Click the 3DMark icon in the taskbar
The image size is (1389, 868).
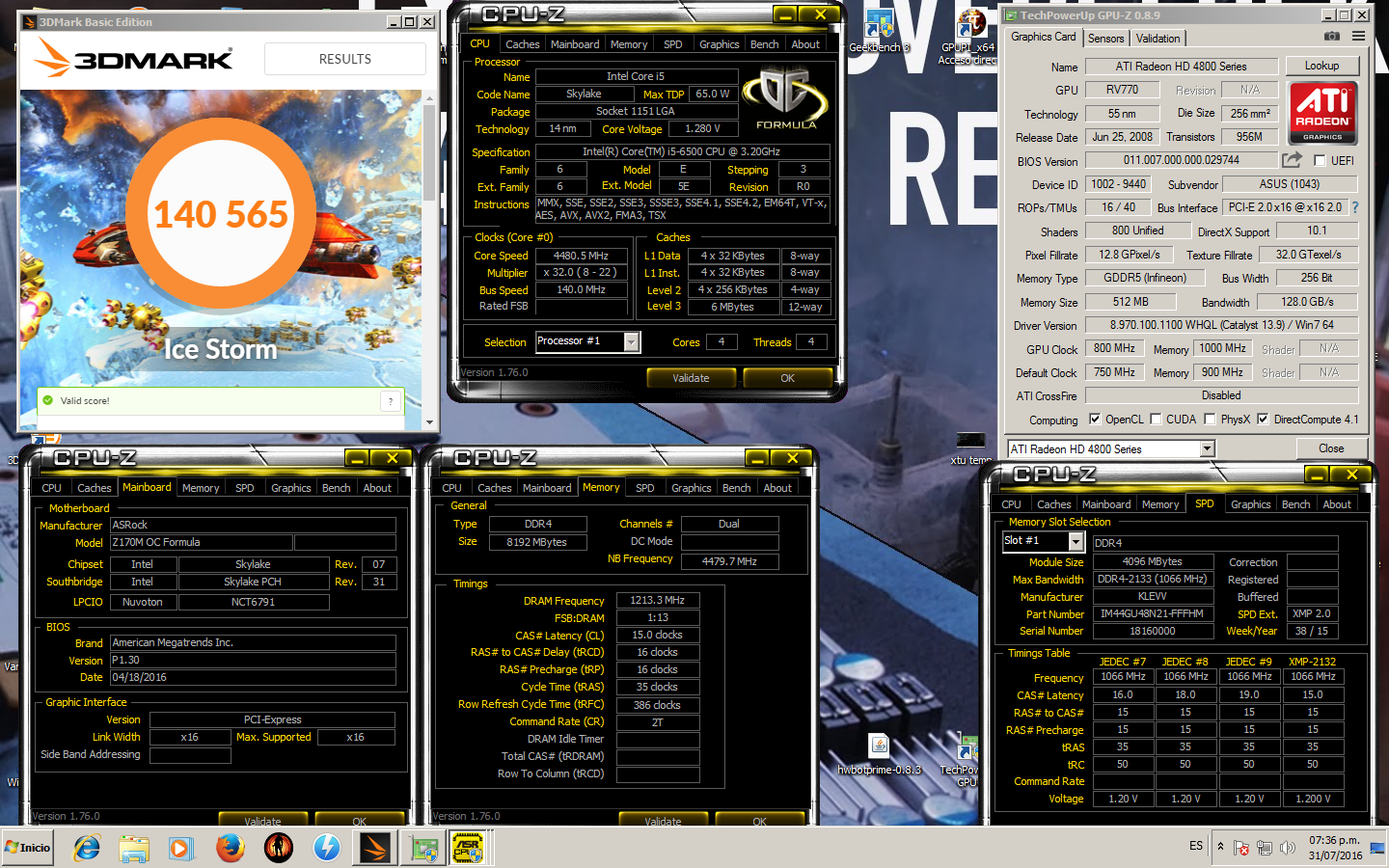pos(374,848)
